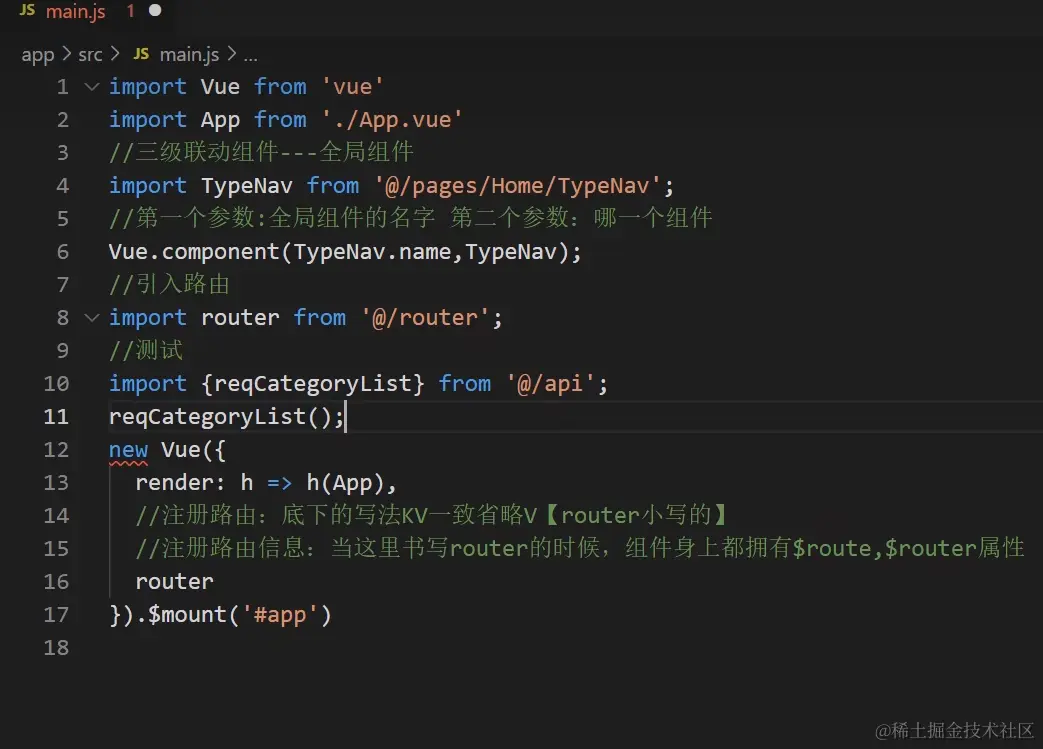Click the router identifier on line 8
Screen dimensions: 1043x749
[240, 318]
